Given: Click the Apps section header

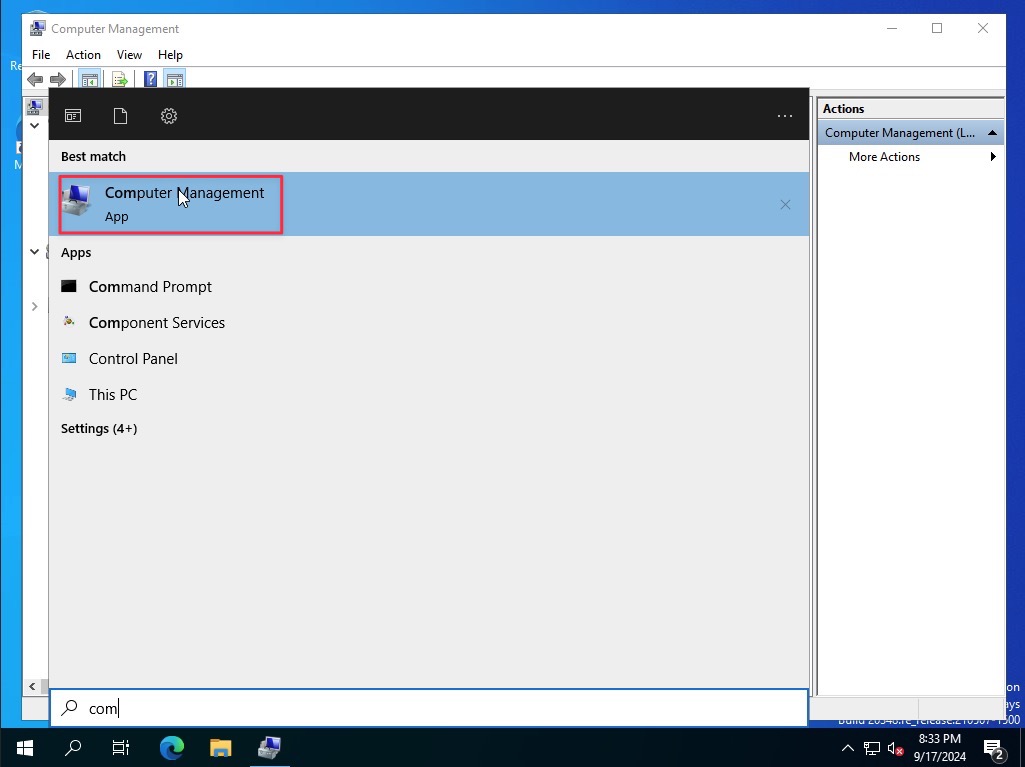Looking at the screenshot, I should click(x=76, y=252).
